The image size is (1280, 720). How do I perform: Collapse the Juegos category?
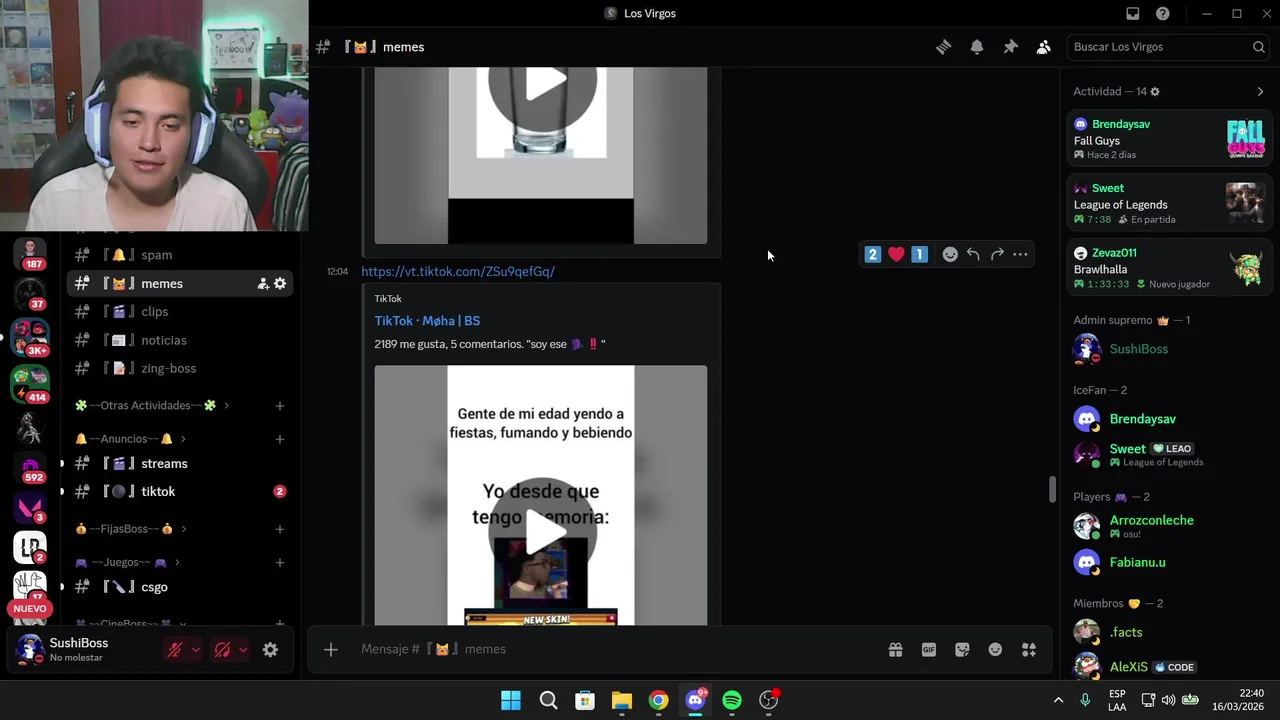click(127, 563)
